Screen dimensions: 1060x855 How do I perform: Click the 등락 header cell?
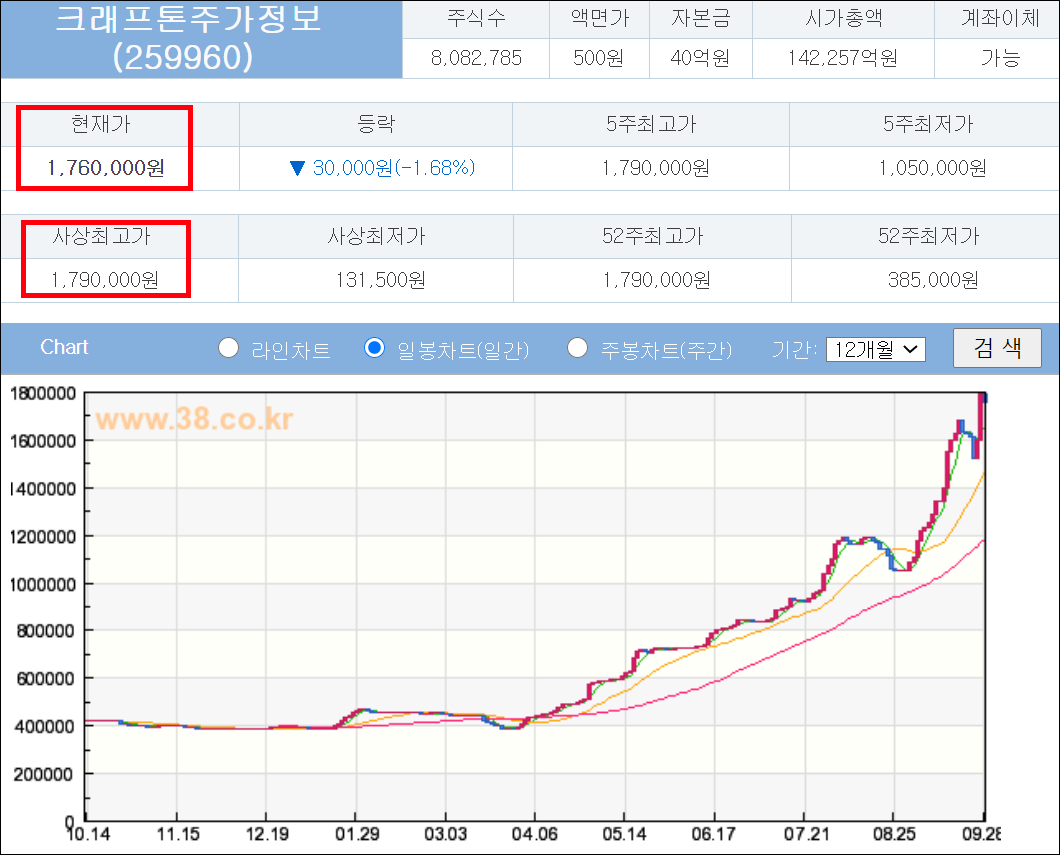click(x=376, y=124)
